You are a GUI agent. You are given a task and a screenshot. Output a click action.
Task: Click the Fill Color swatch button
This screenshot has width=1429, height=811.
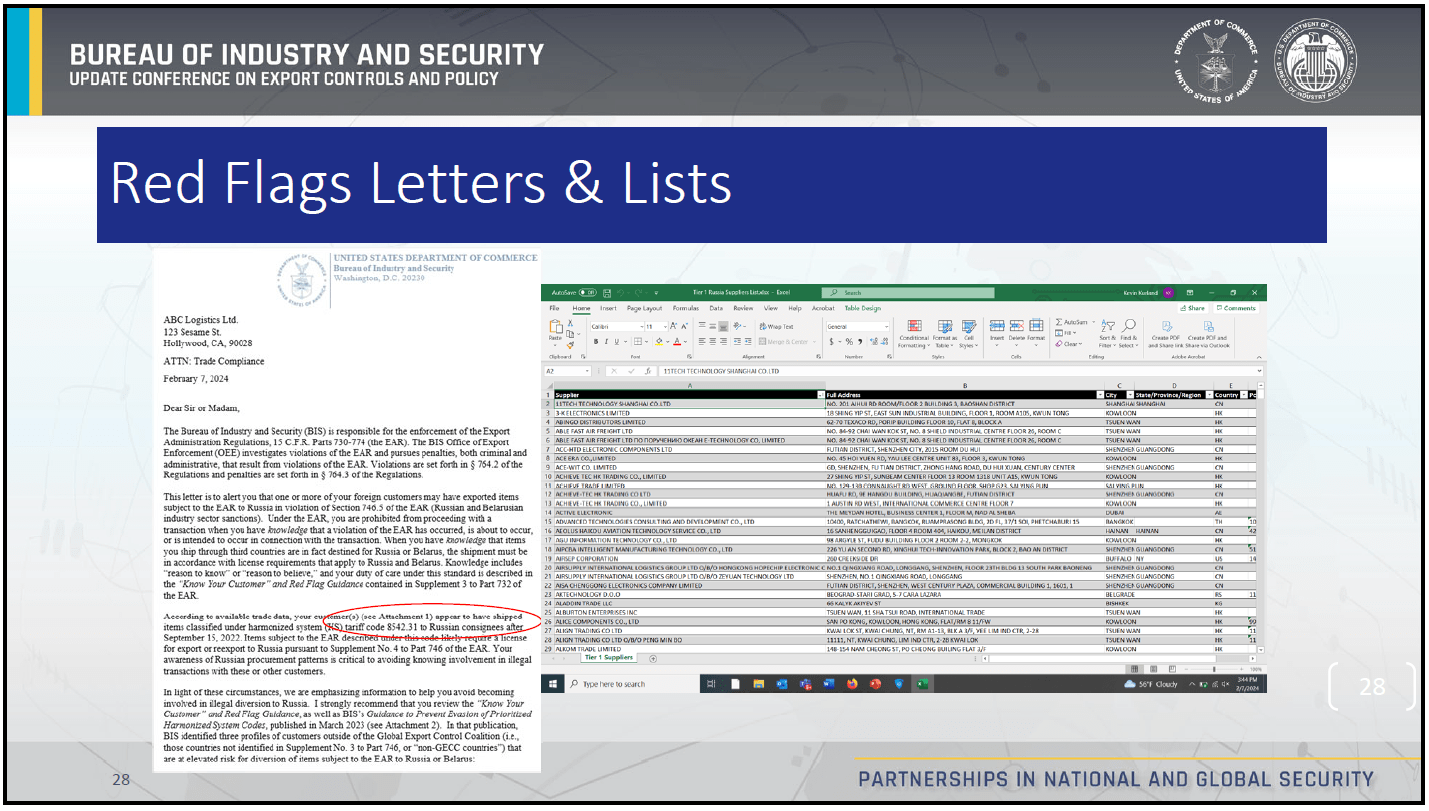[x=659, y=341]
